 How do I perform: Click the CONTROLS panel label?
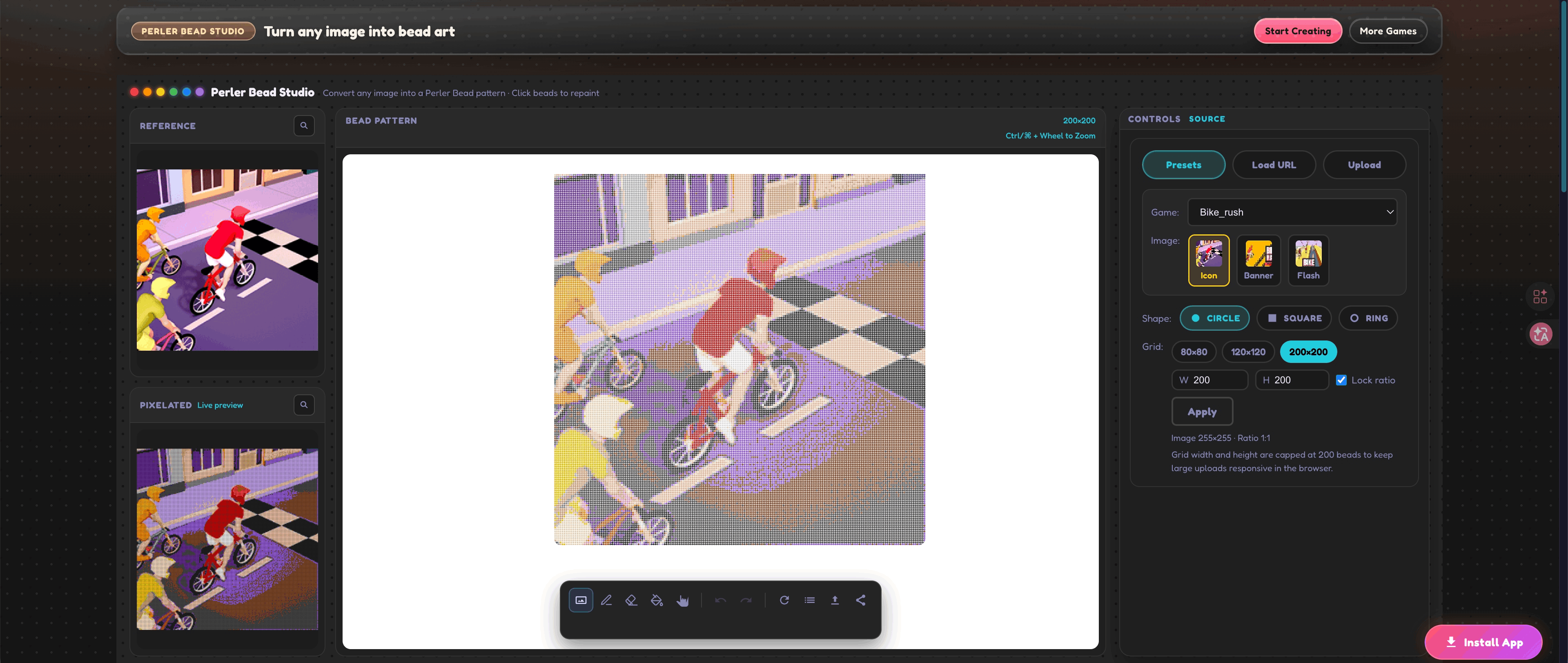tap(1154, 119)
